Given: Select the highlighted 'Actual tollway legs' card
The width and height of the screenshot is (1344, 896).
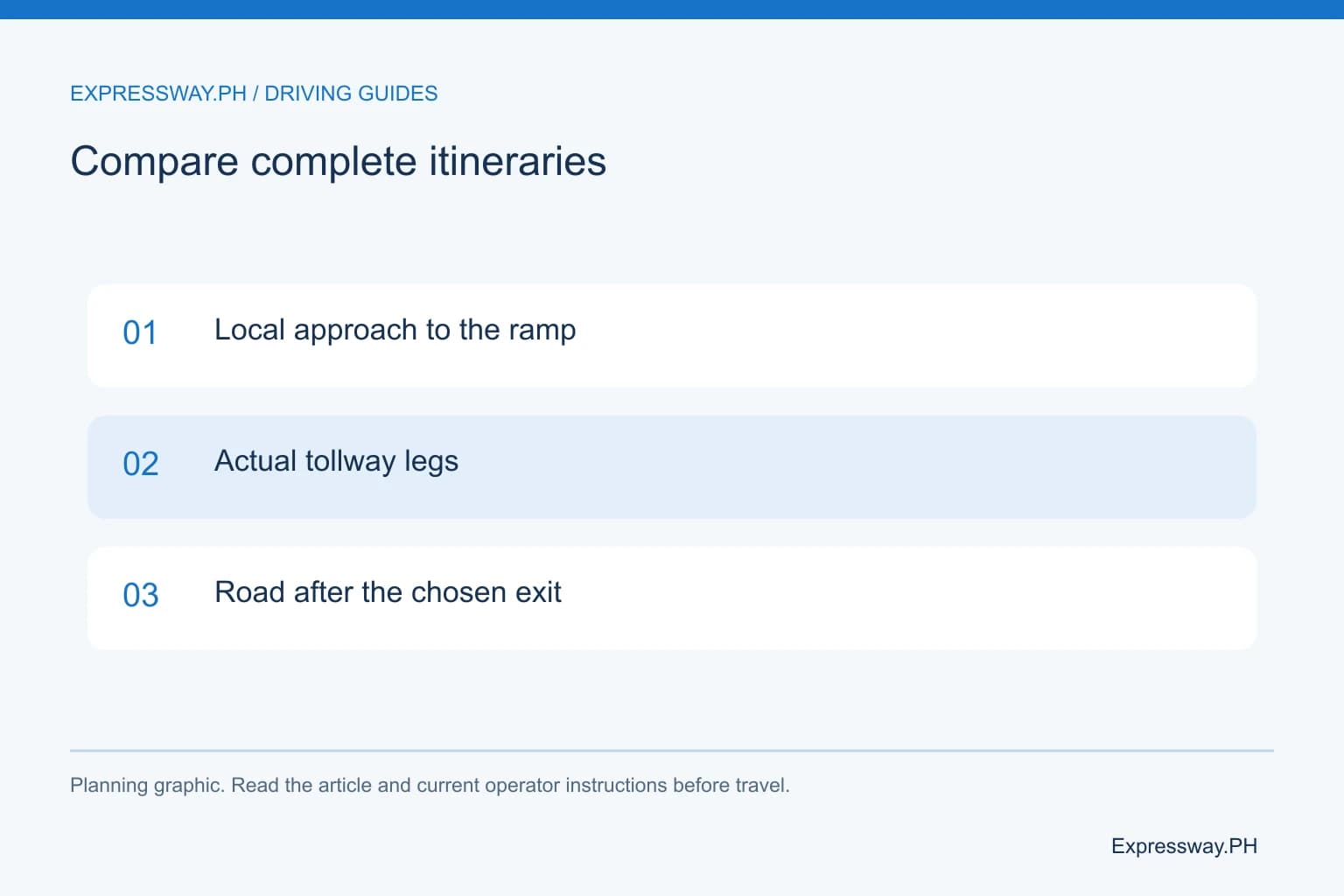Looking at the screenshot, I should (672, 466).
